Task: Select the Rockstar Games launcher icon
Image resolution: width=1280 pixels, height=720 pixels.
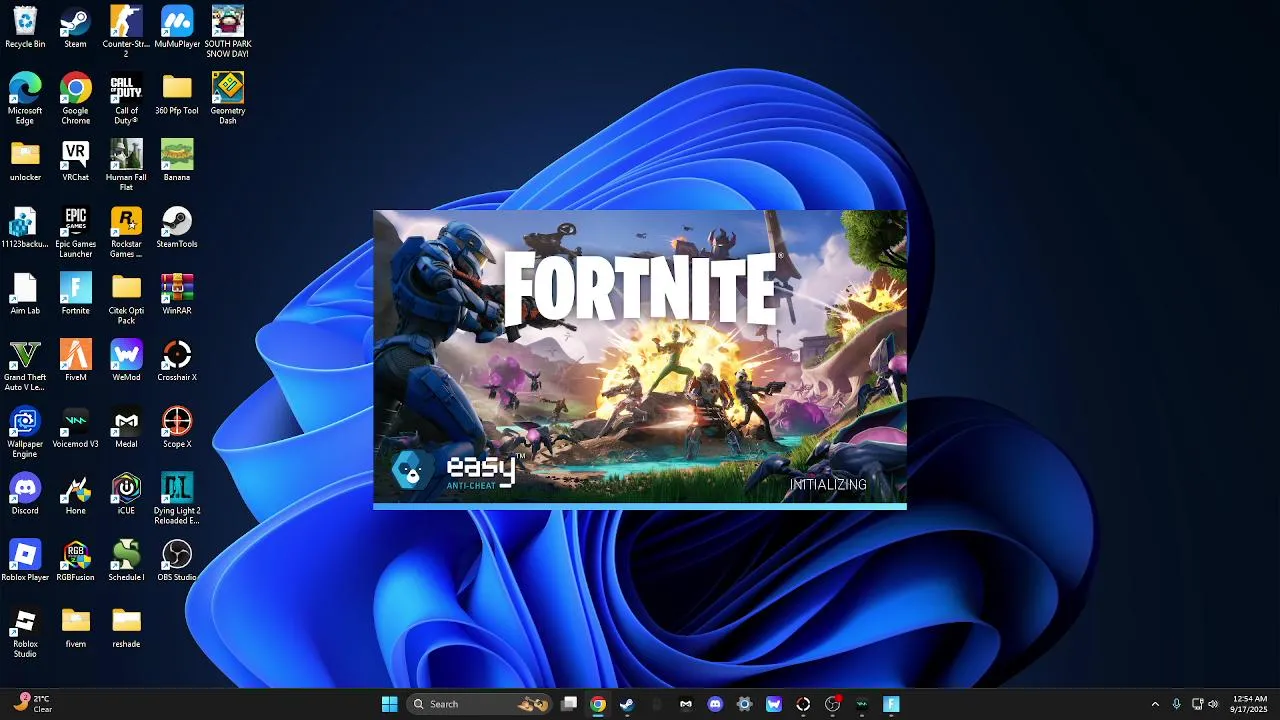Action: click(x=126, y=232)
